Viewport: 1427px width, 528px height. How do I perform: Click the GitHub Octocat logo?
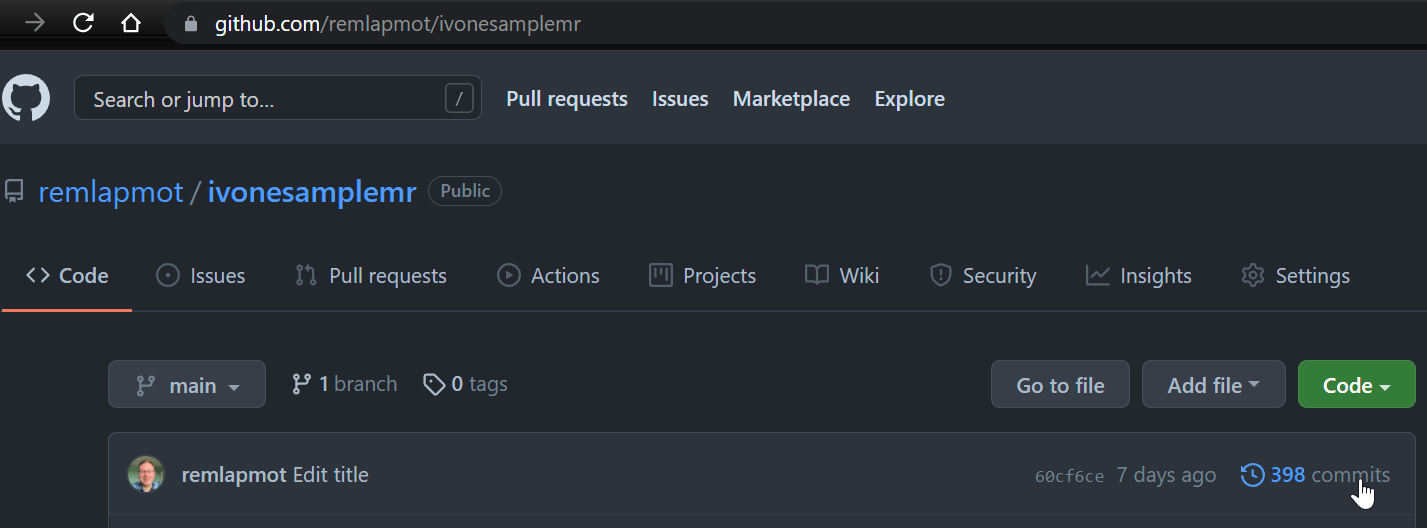click(26, 99)
